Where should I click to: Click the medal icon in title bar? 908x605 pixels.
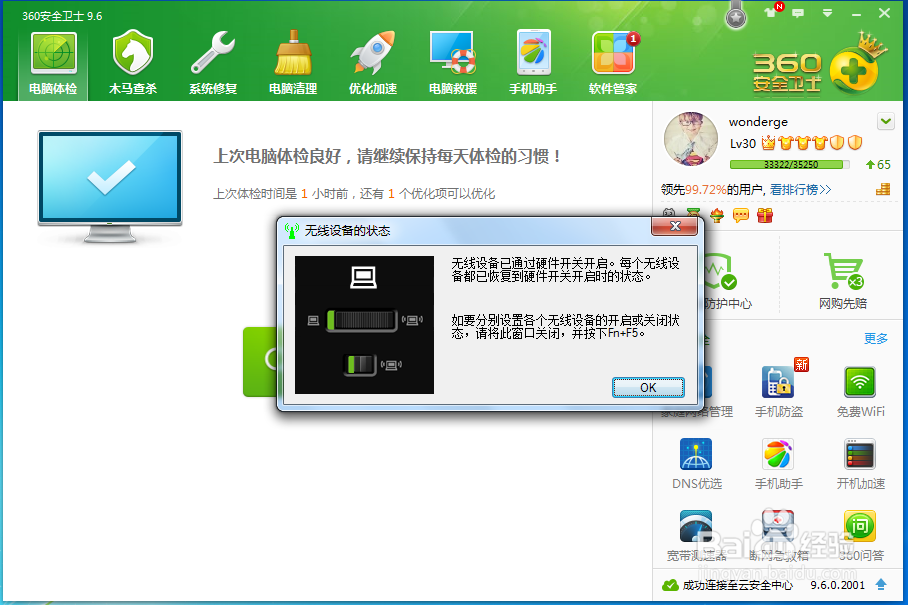736,16
